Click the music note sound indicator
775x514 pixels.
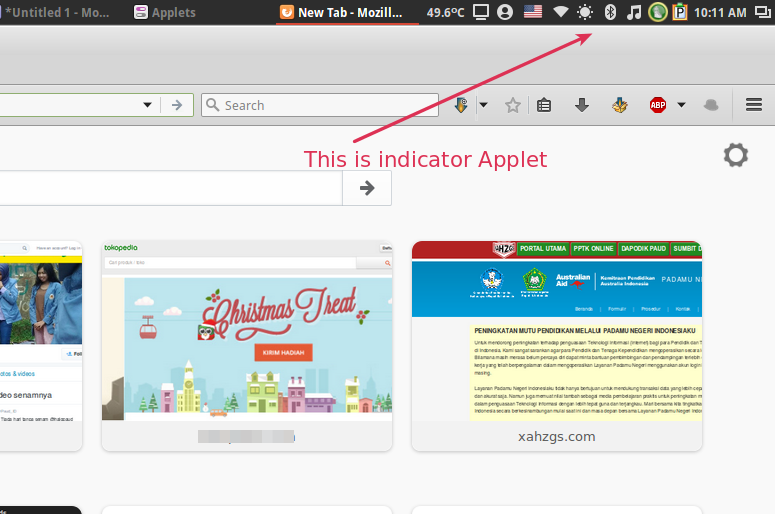(634, 12)
